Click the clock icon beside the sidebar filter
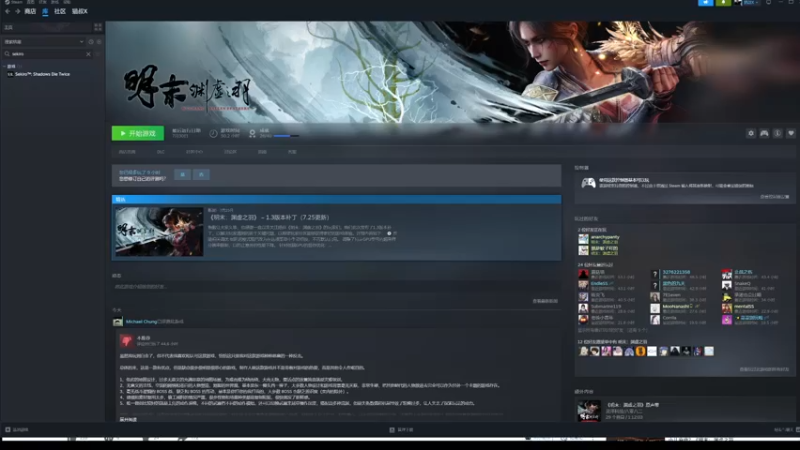The height and width of the screenshot is (450, 800). tap(91, 41)
